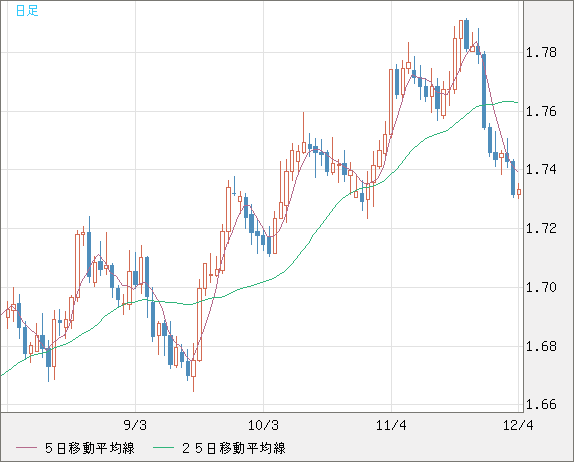Screen dimensions: 574x462
Task: Click the 25日移動平均線 legend label
Action: [x=234, y=448]
